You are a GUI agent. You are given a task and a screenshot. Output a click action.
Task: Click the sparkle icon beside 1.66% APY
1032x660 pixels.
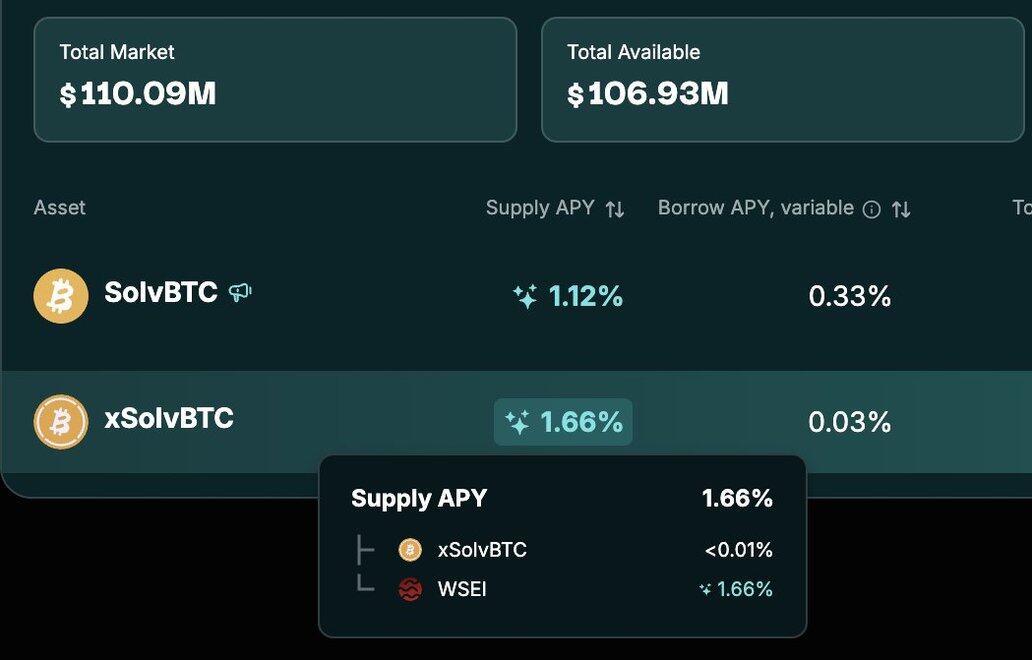(x=517, y=422)
